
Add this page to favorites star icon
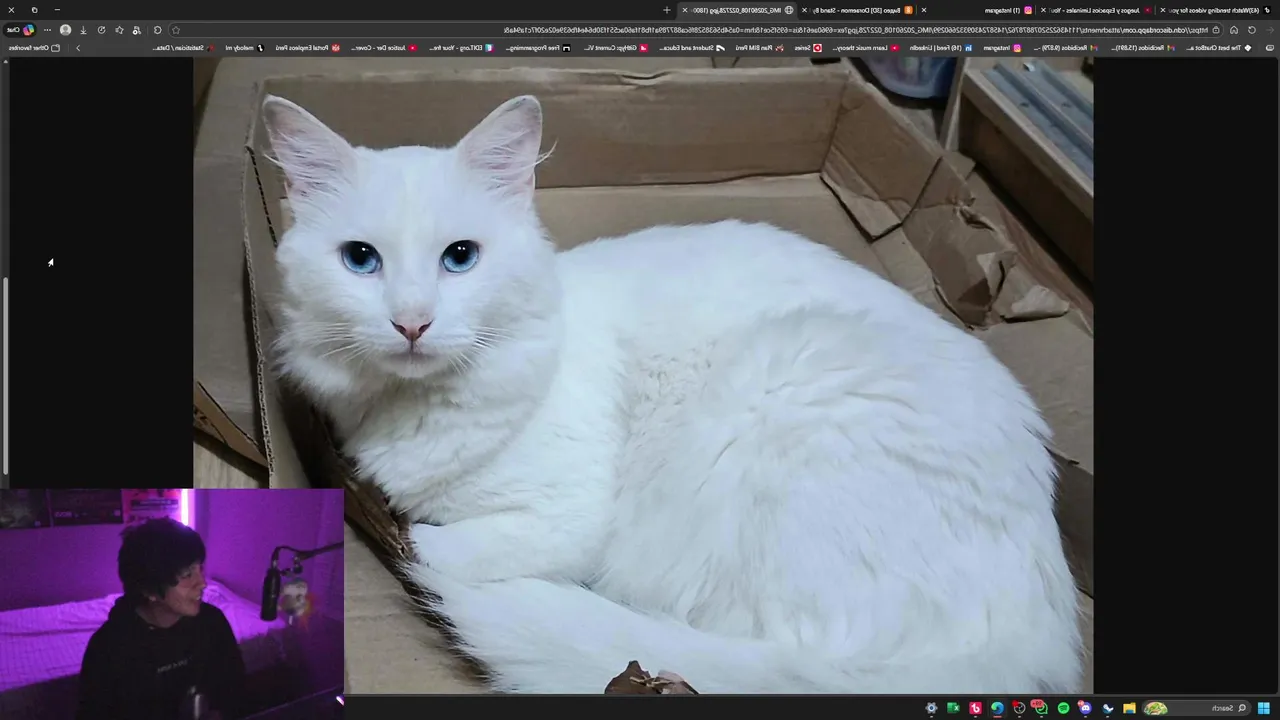tap(176, 30)
